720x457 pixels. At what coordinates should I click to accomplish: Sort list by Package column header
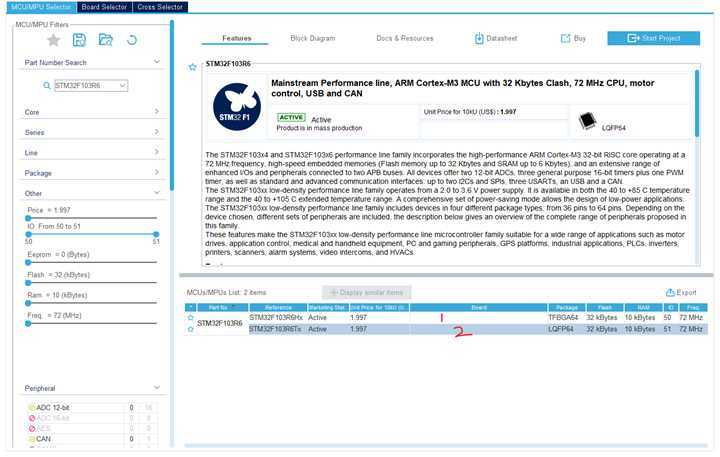[567, 307]
